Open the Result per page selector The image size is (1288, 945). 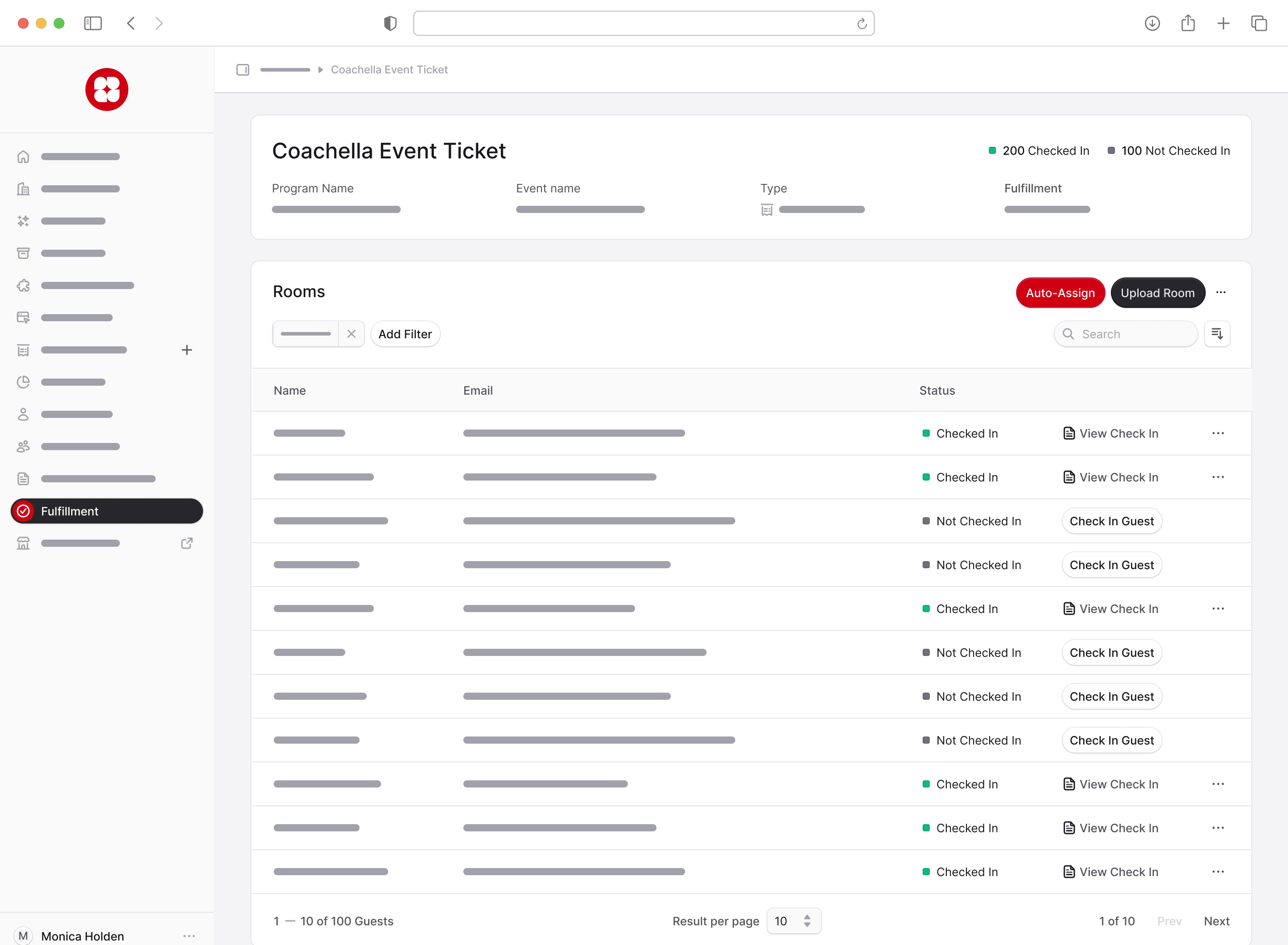point(793,921)
